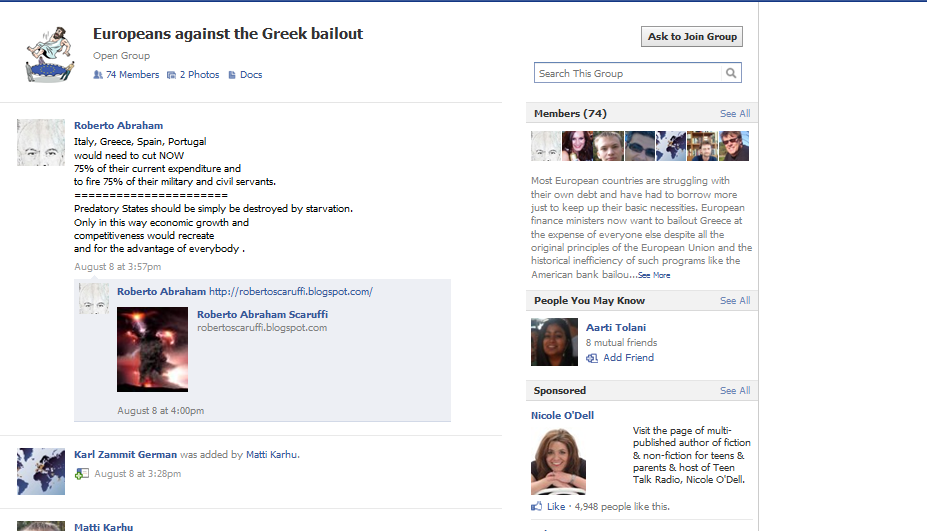This screenshot has height=531, width=927.
Task: Open third member avatar, the blond man
Action: pos(608,146)
